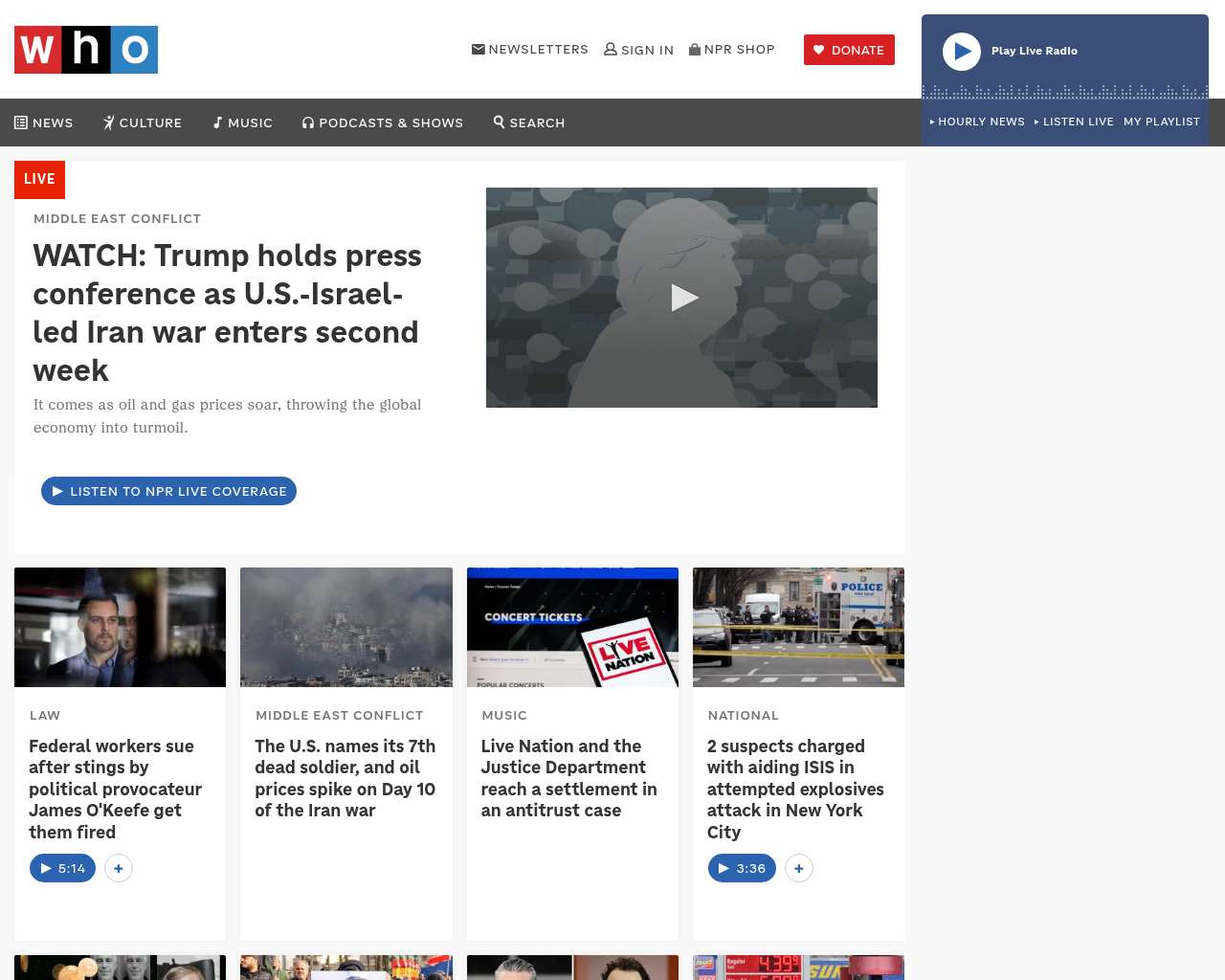The image size is (1225, 980).
Task: Click the Culture section icon
Action: click(109, 122)
